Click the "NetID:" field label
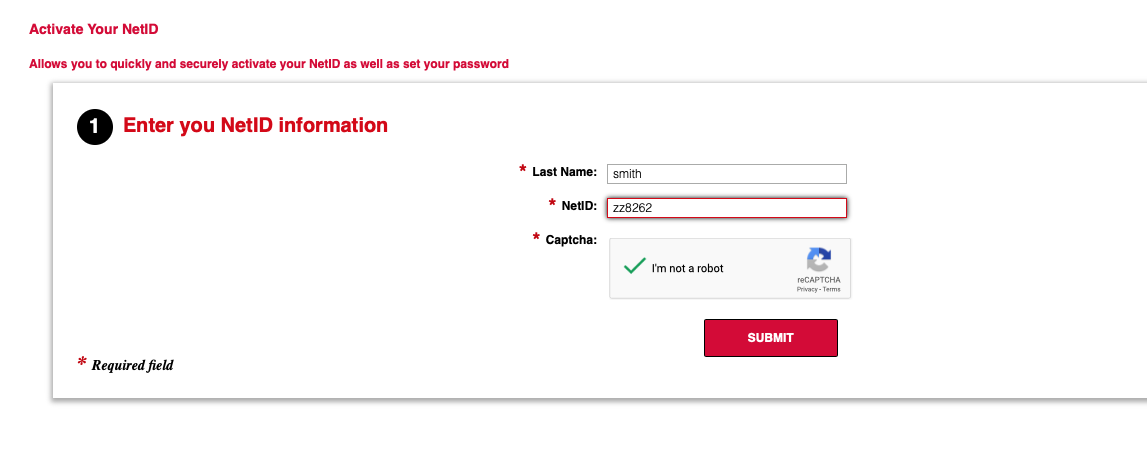 [x=579, y=205]
